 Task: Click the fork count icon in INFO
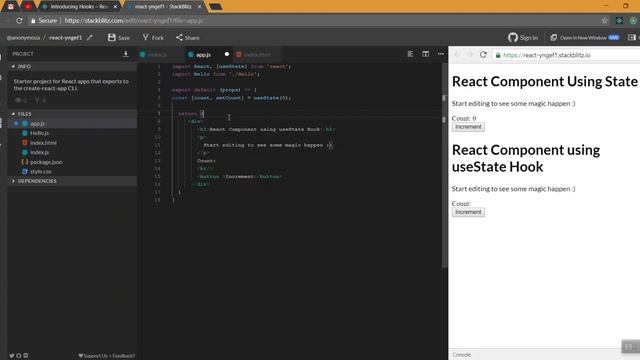(37, 100)
